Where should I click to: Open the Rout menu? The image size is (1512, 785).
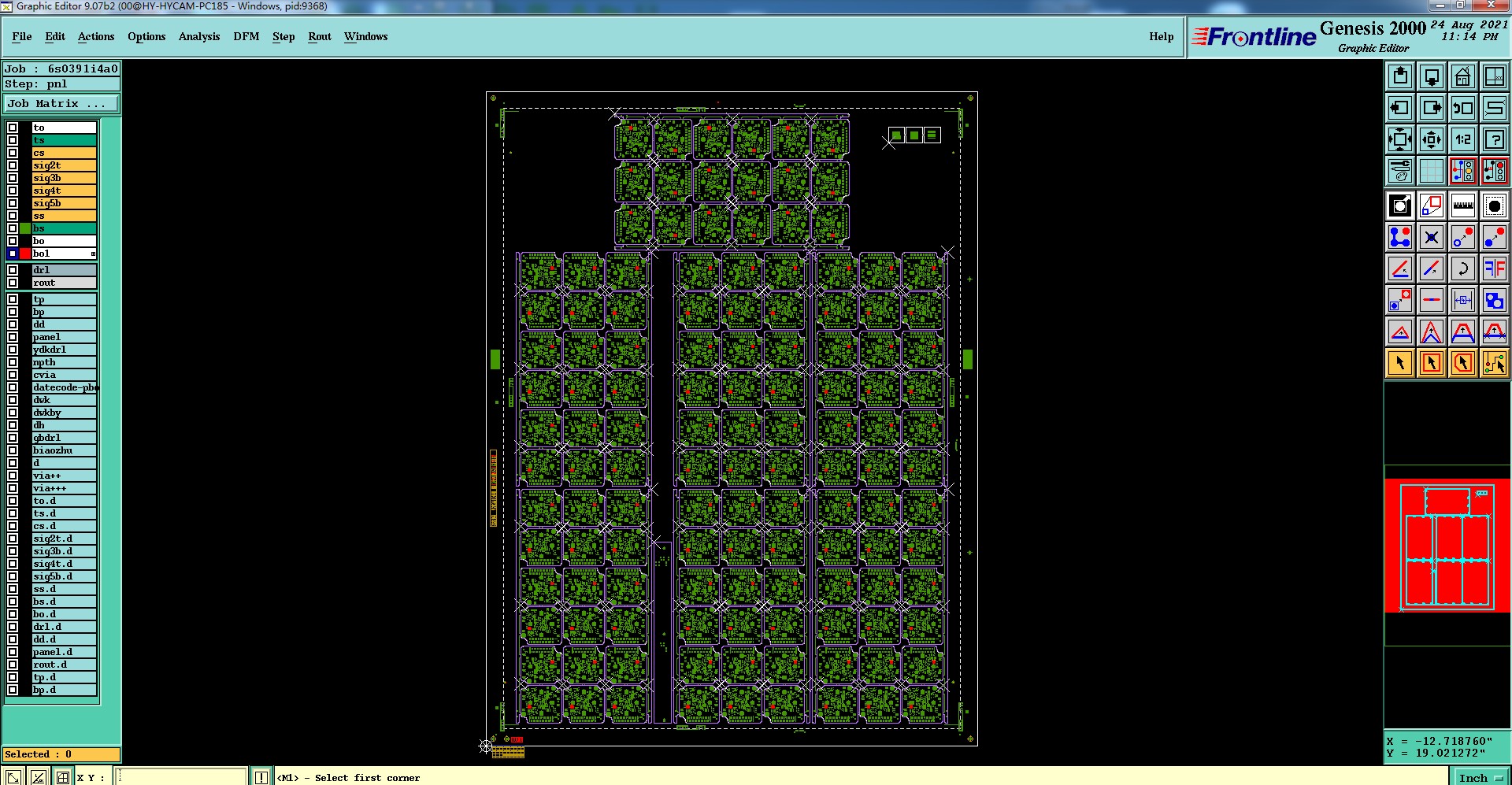point(320,36)
